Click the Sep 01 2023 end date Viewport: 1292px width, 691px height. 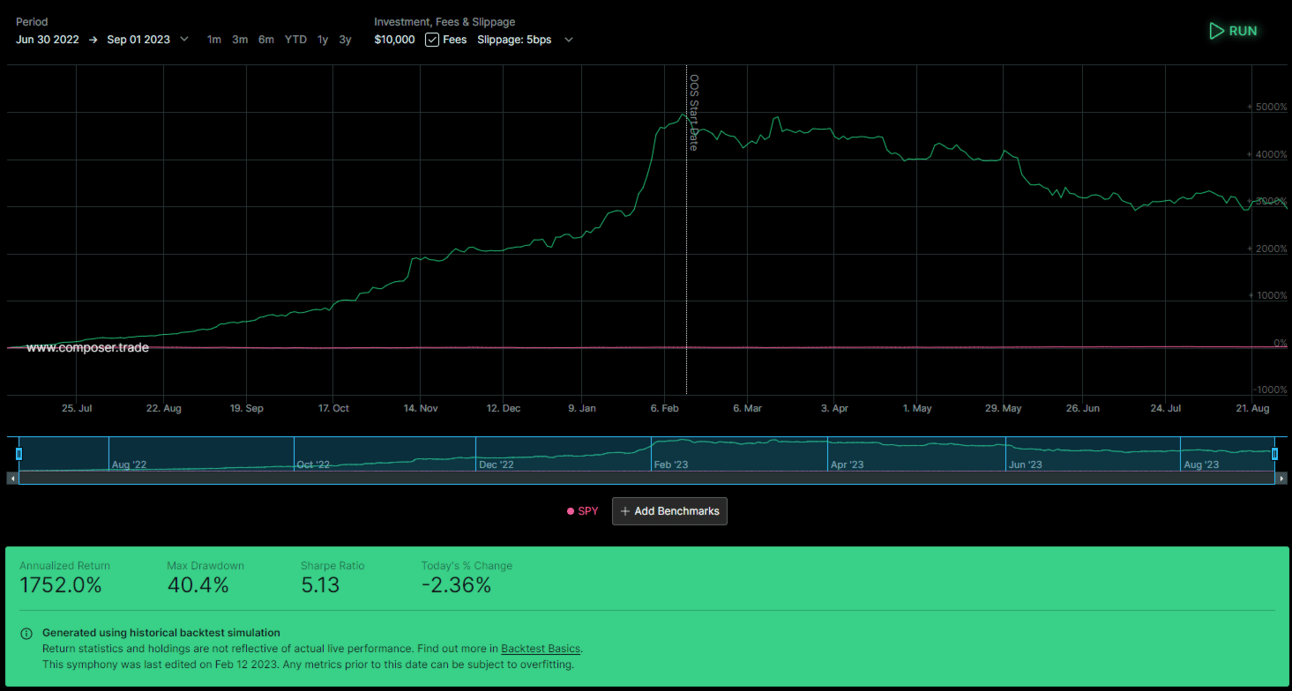[x=138, y=40]
